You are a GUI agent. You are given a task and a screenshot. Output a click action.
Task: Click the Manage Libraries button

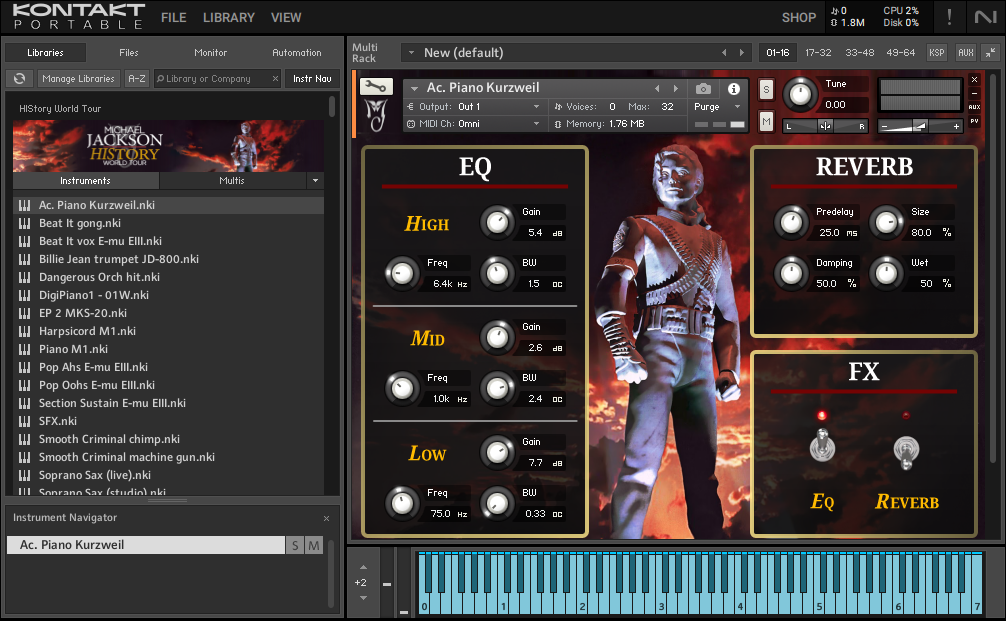pyautogui.click(x=78, y=78)
